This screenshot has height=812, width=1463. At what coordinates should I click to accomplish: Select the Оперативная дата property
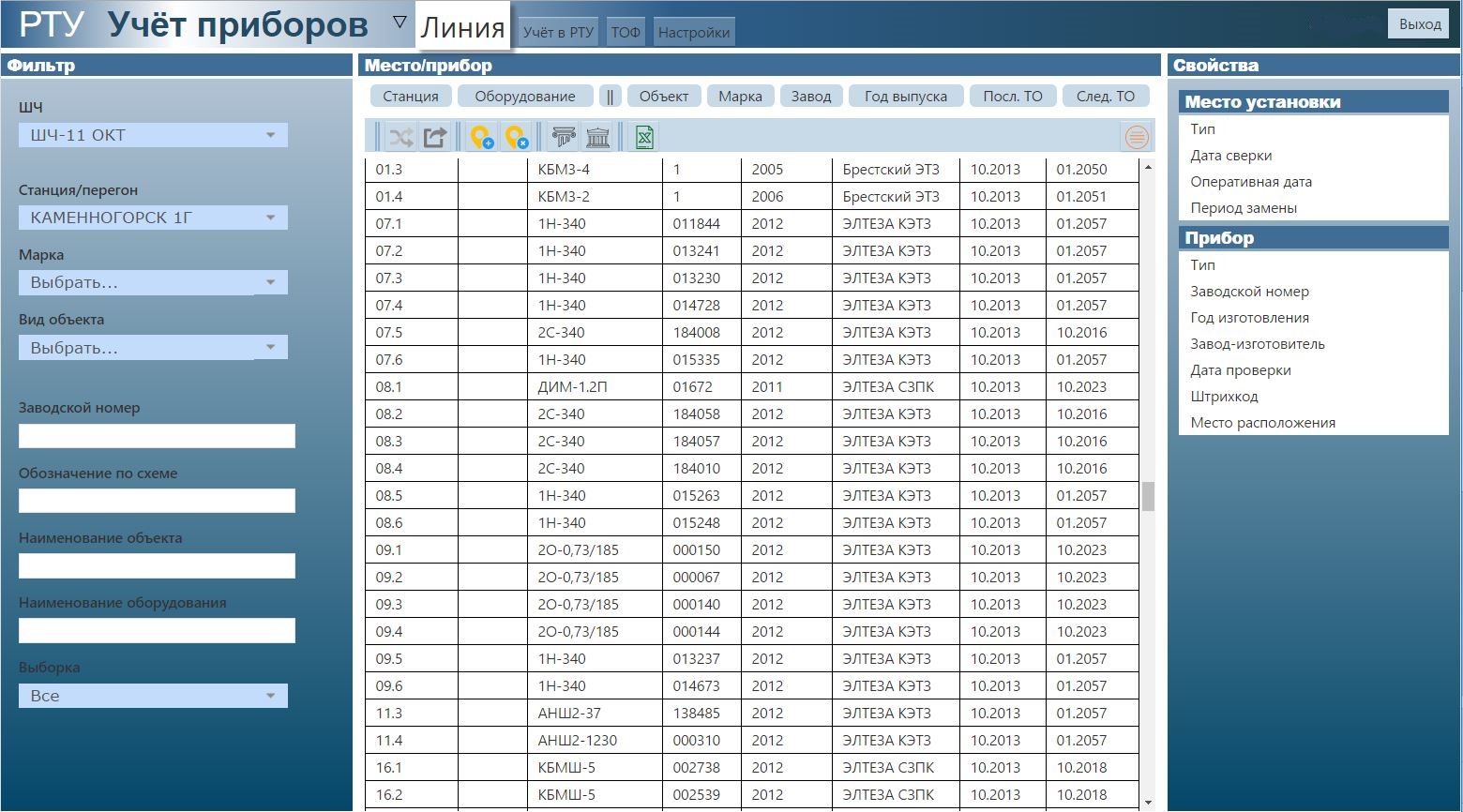[1251, 182]
